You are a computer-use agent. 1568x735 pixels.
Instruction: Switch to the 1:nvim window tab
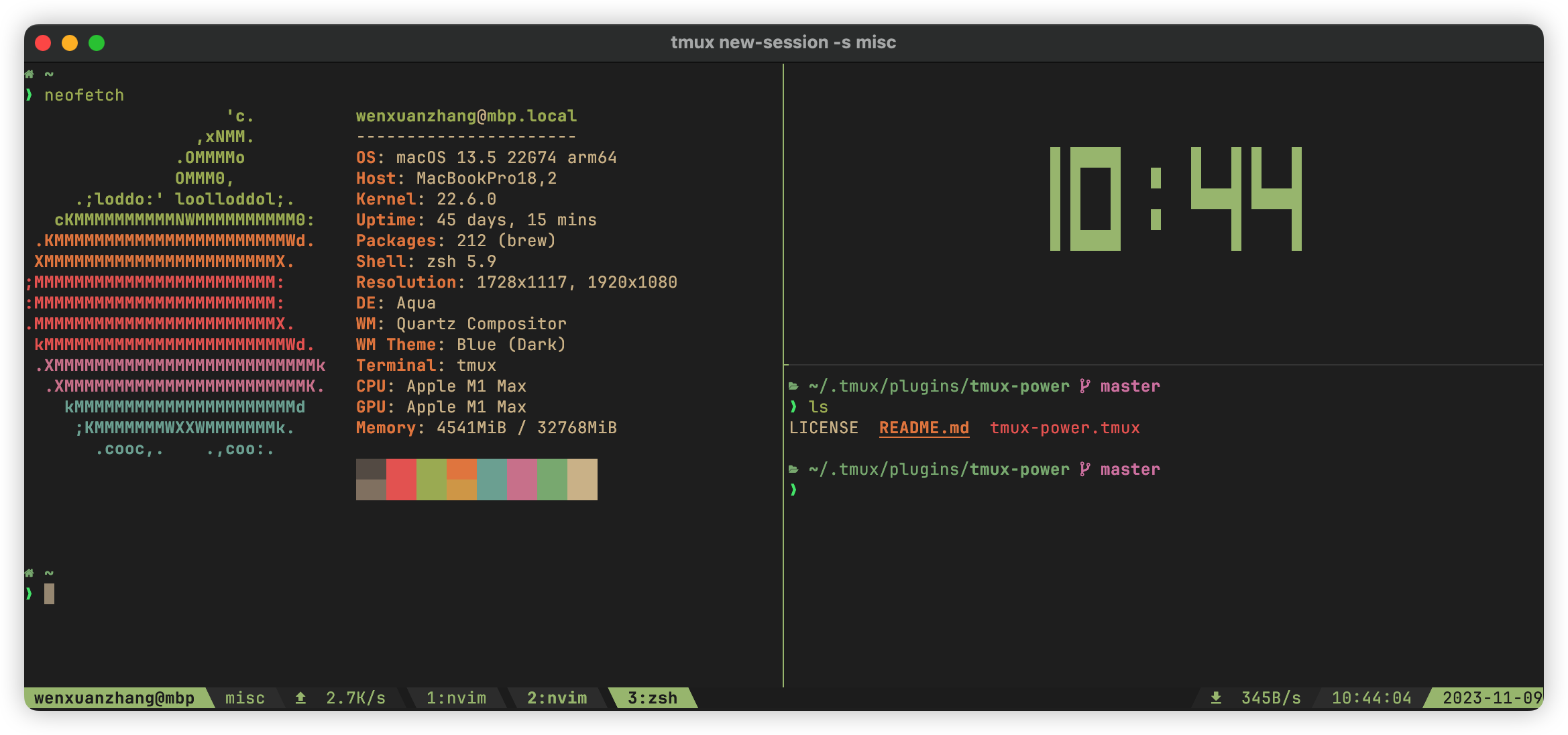coord(457,697)
